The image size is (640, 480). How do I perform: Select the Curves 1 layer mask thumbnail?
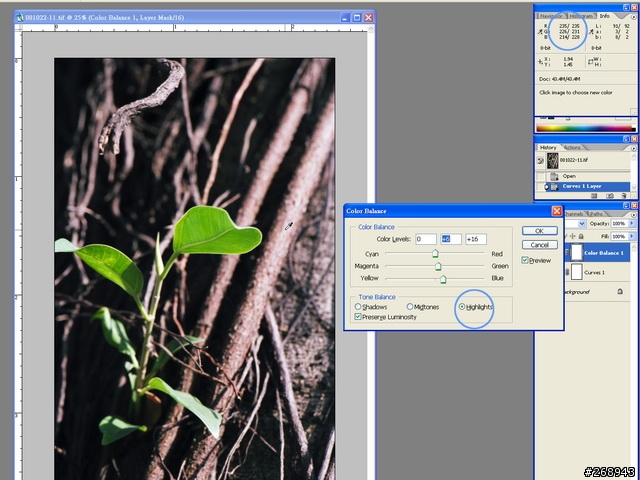pos(576,272)
